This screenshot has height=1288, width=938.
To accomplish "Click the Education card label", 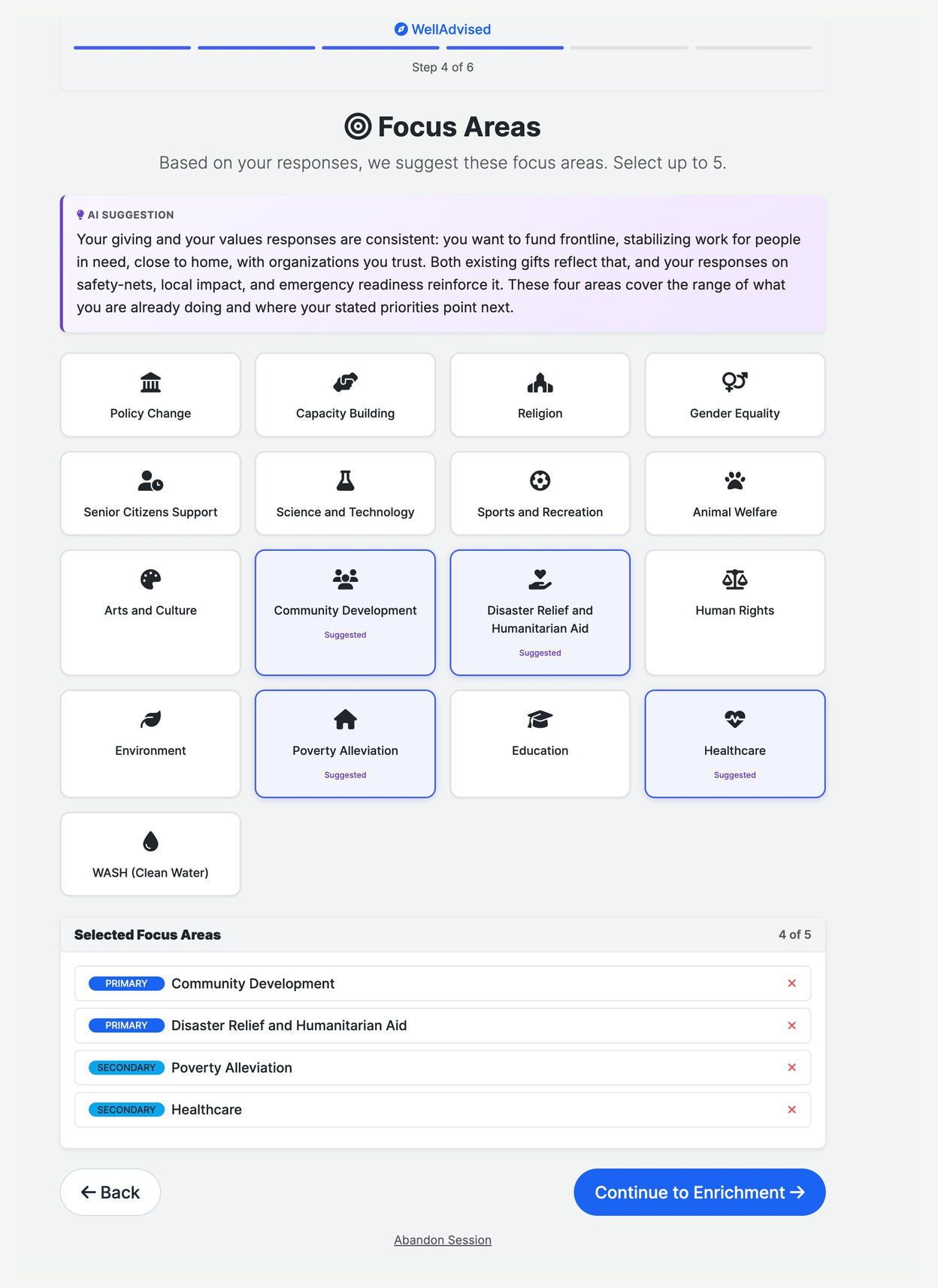I will 540,750.
